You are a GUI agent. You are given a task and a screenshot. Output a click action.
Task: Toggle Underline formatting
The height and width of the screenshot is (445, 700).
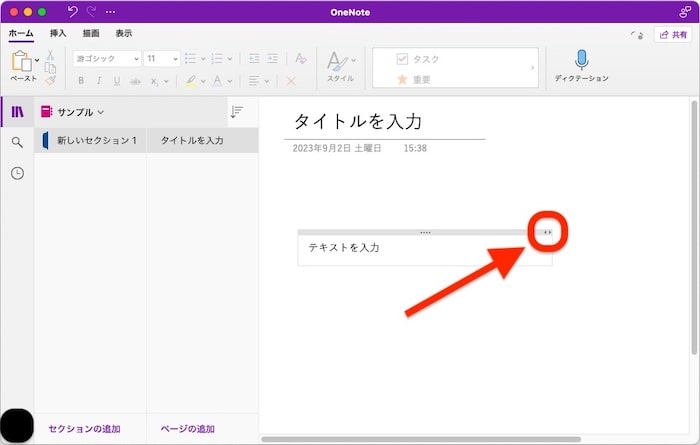click(117, 81)
